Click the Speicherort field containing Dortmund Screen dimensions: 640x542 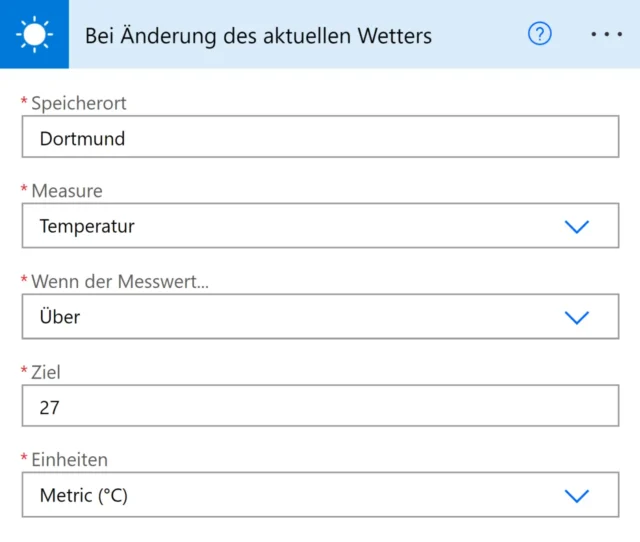320,138
